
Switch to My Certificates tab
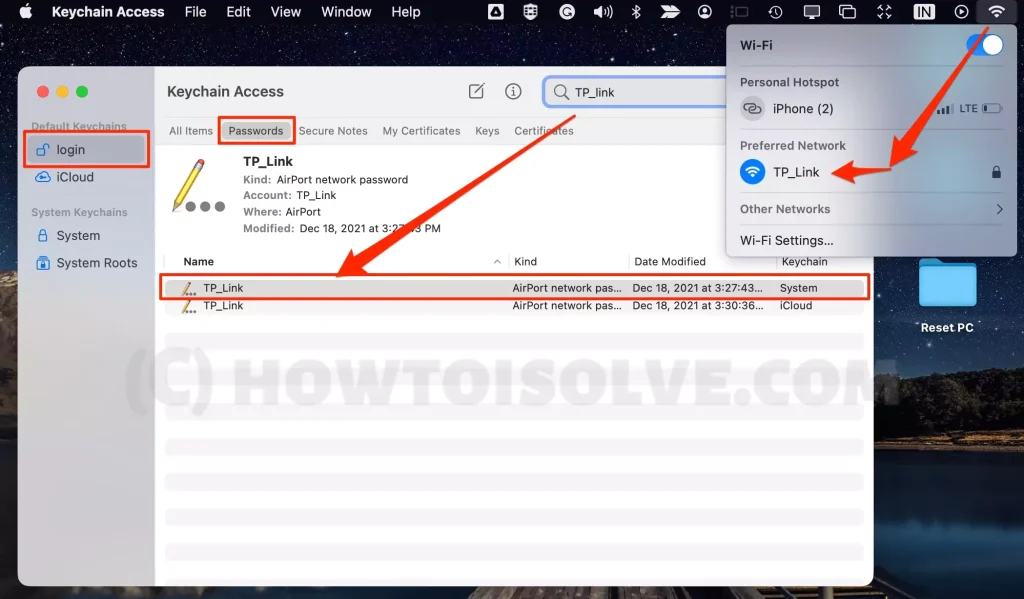pos(421,131)
